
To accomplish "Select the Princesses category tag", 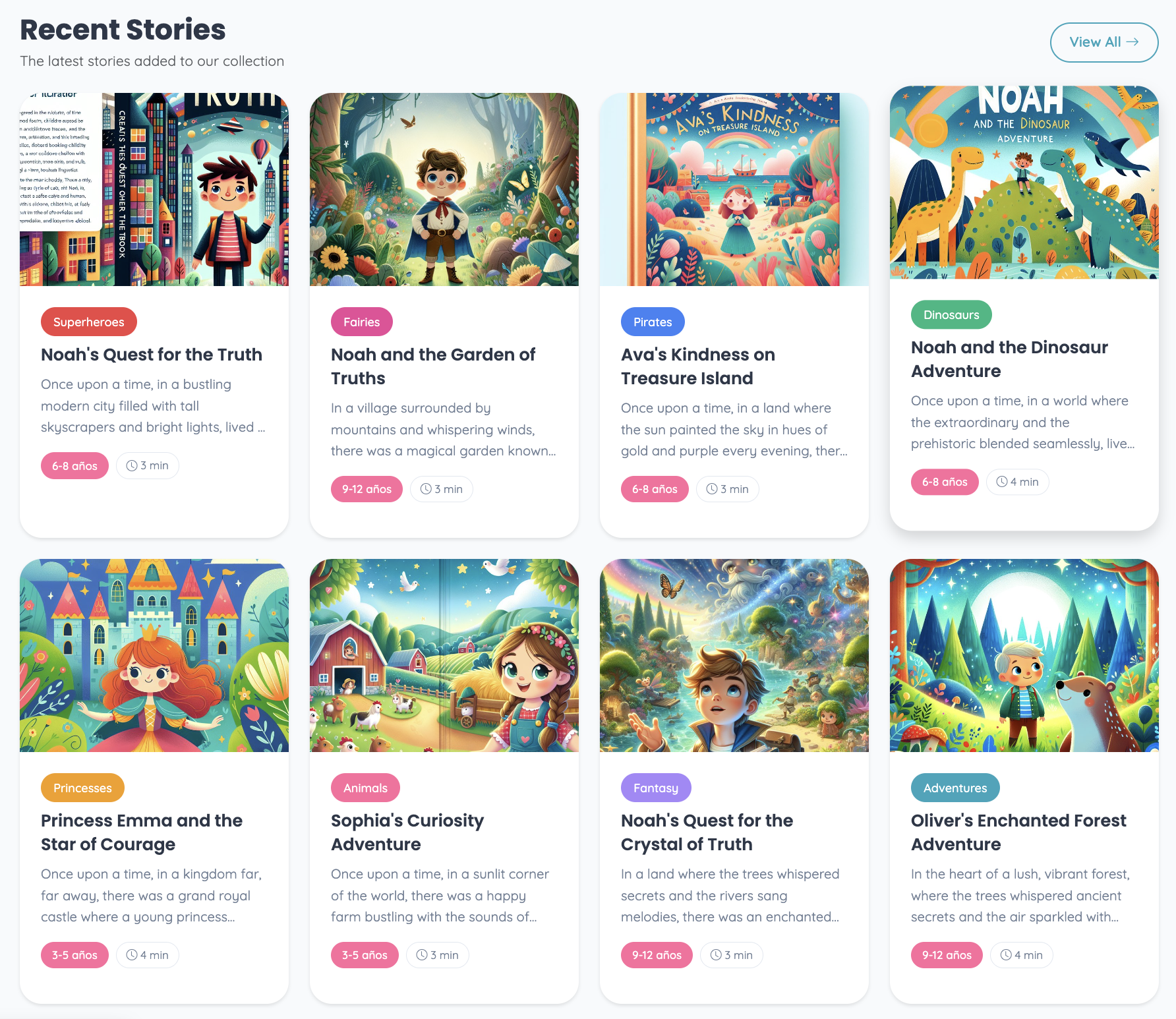I will [82, 788].
